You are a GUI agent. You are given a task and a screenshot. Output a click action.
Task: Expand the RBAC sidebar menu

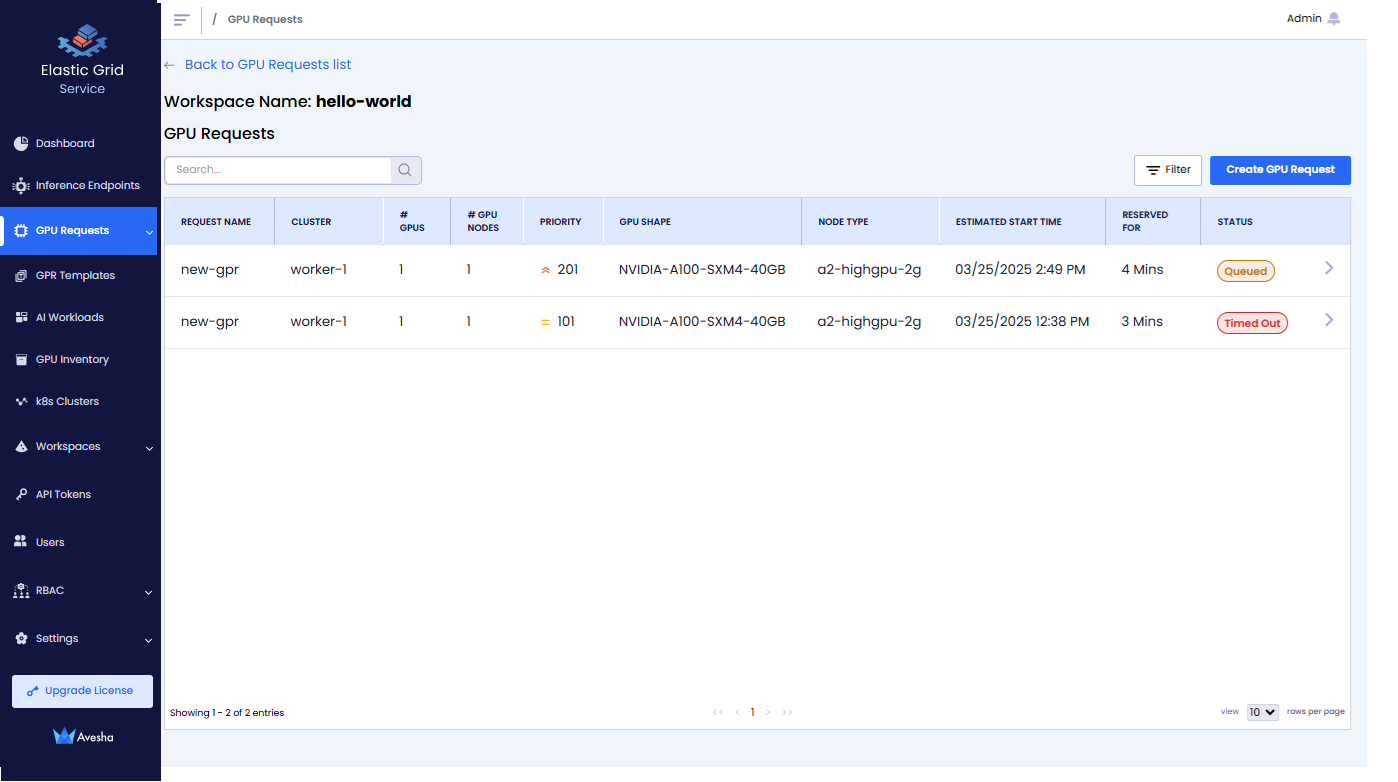coord(149,592)
